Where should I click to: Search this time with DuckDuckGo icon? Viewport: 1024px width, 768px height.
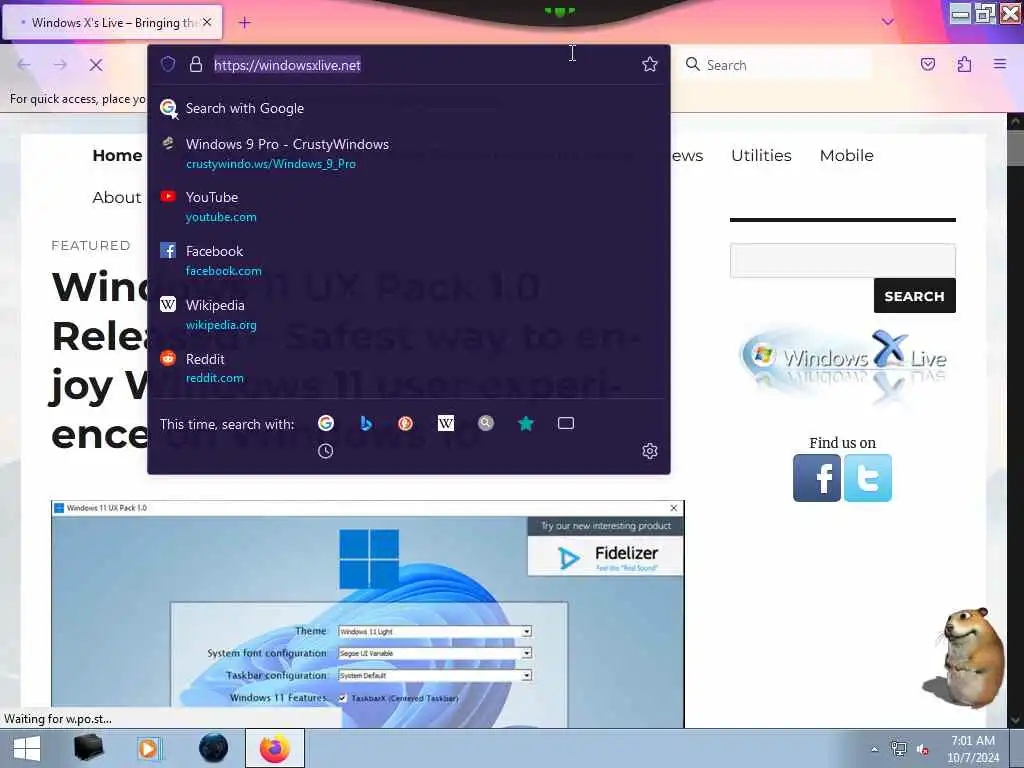[406, 423]
